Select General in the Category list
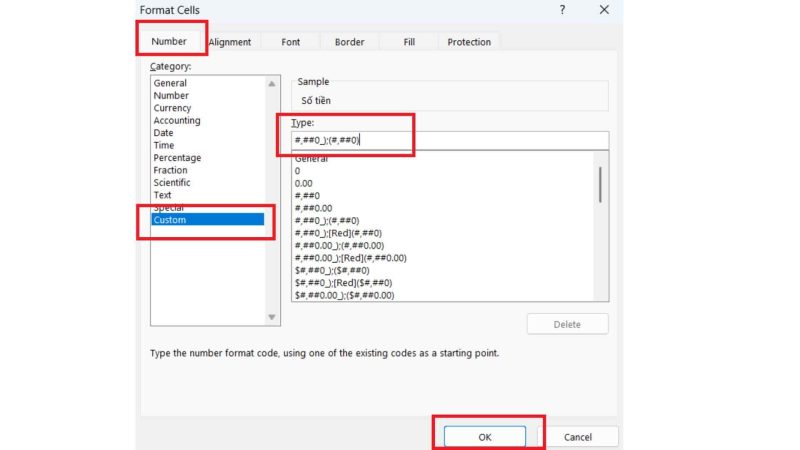Viewport: 800px width, 450px height. (x=208, y=83)
